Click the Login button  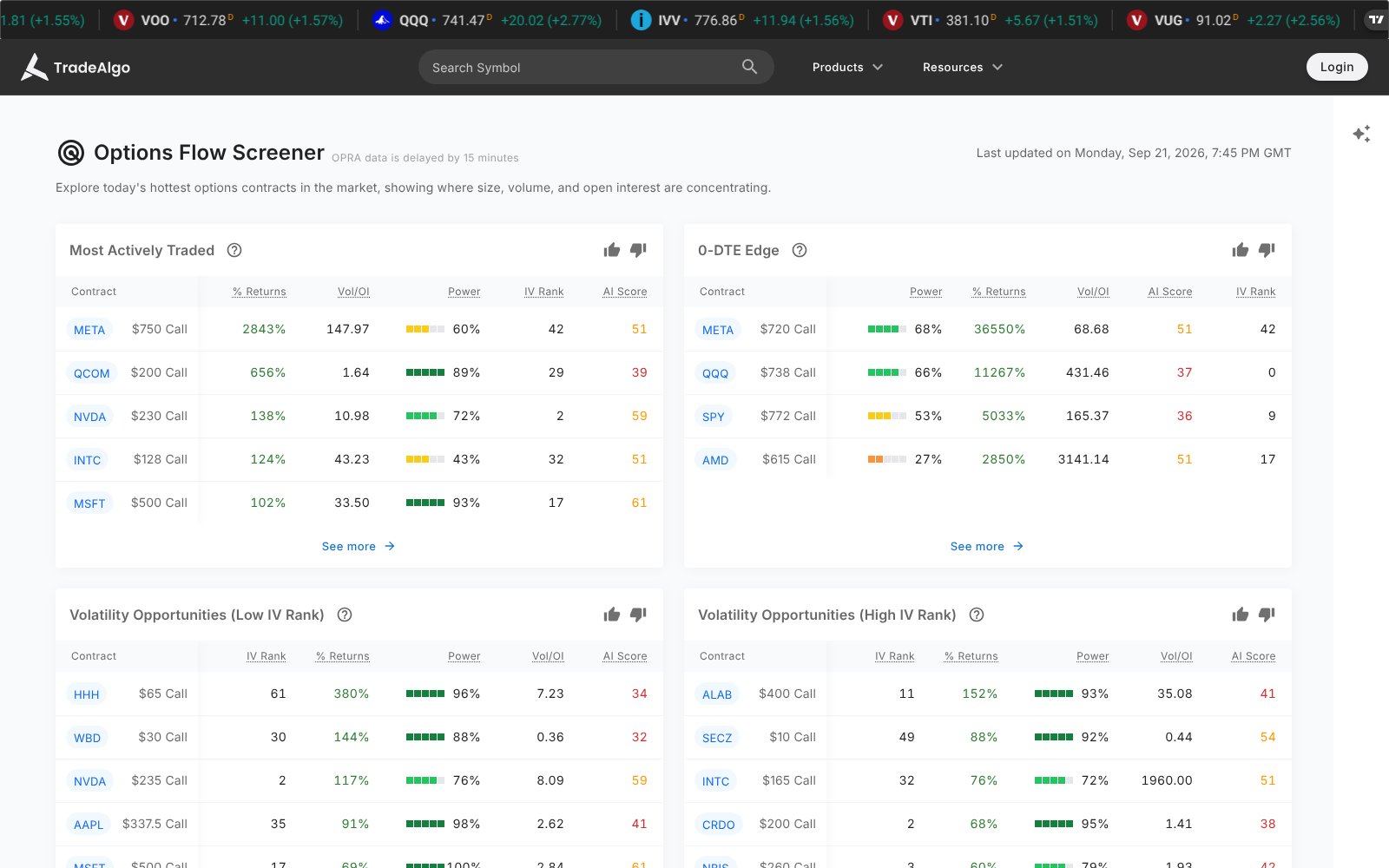click(x=1337, y=67)
